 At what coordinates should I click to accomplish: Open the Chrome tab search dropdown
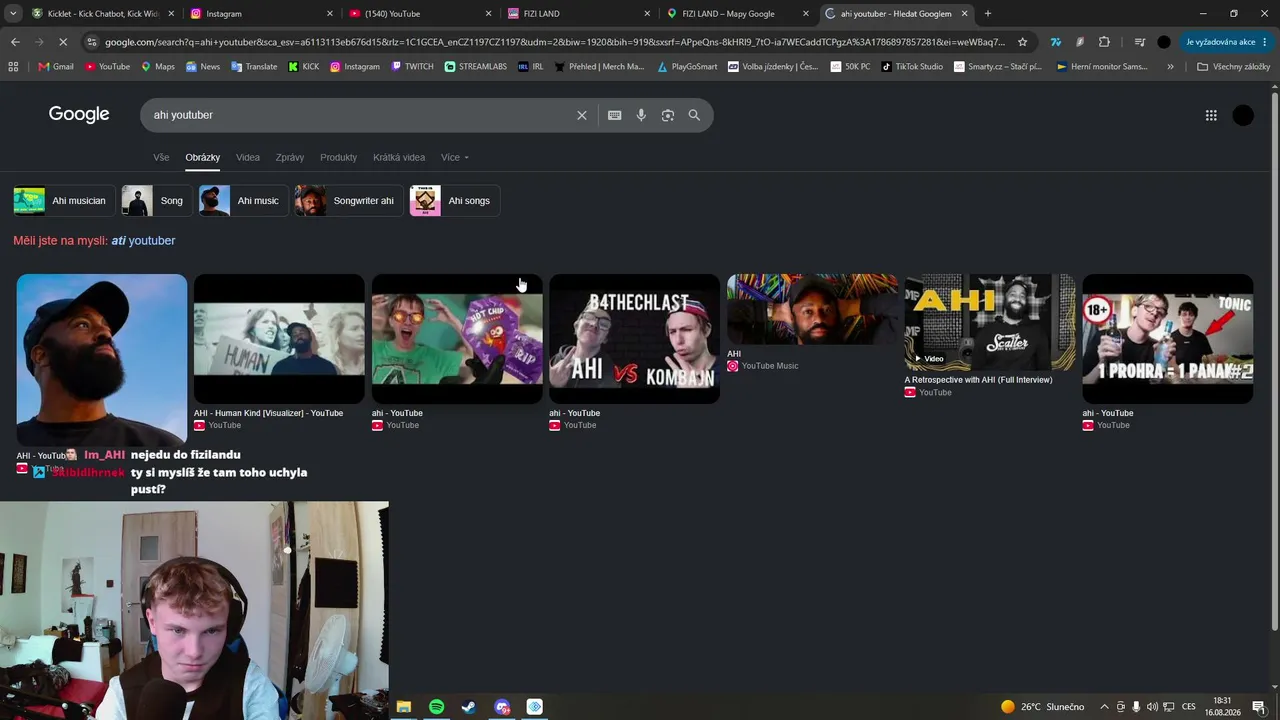coord(12,14)
